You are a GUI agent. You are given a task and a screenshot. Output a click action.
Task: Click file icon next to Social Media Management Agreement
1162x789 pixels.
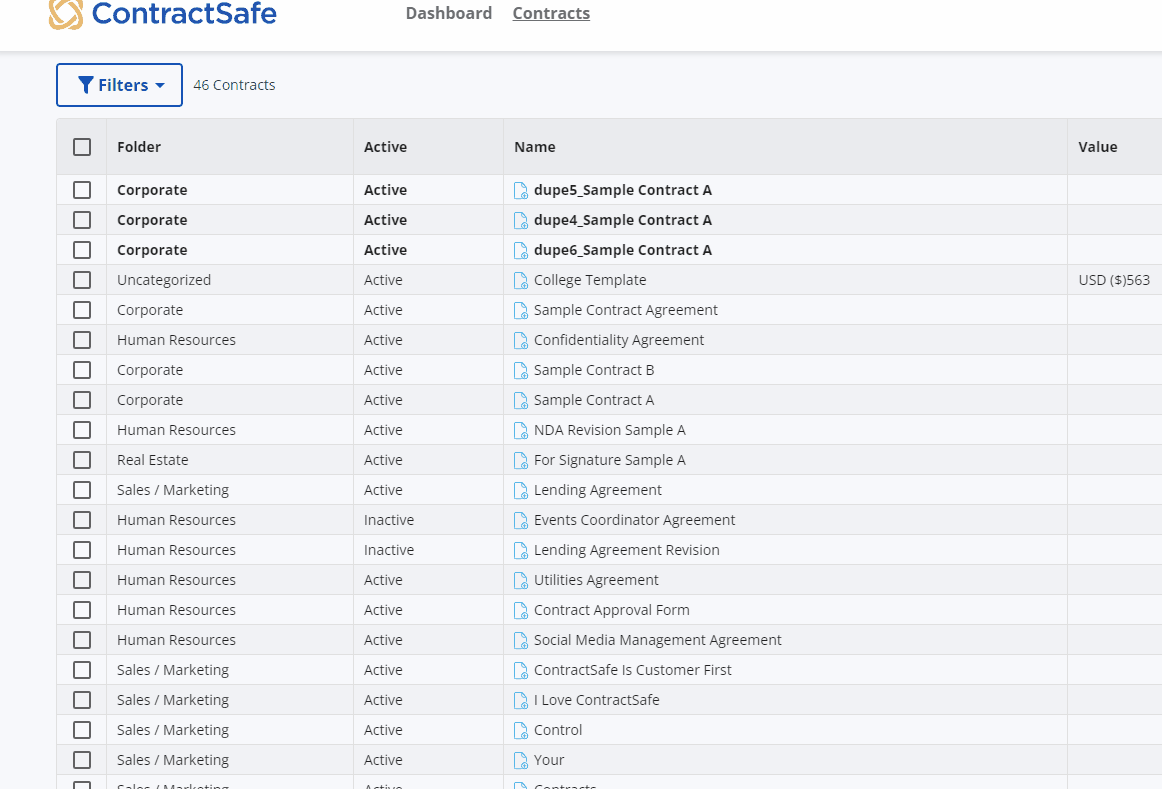(x=520, y=640)
